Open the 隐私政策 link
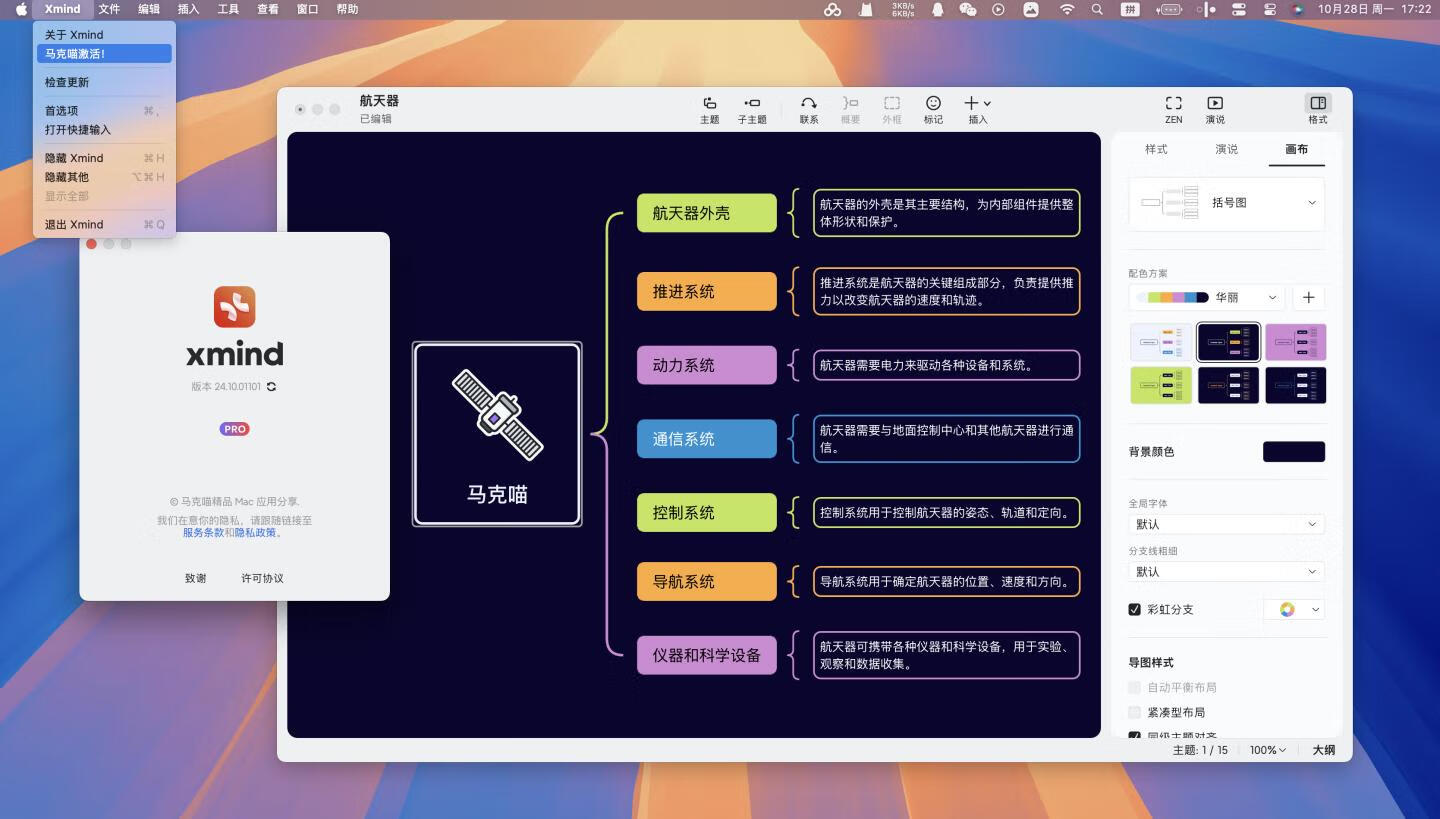Image resolution: width=1440 pixels, height=819 pixels. click(255, 533)
